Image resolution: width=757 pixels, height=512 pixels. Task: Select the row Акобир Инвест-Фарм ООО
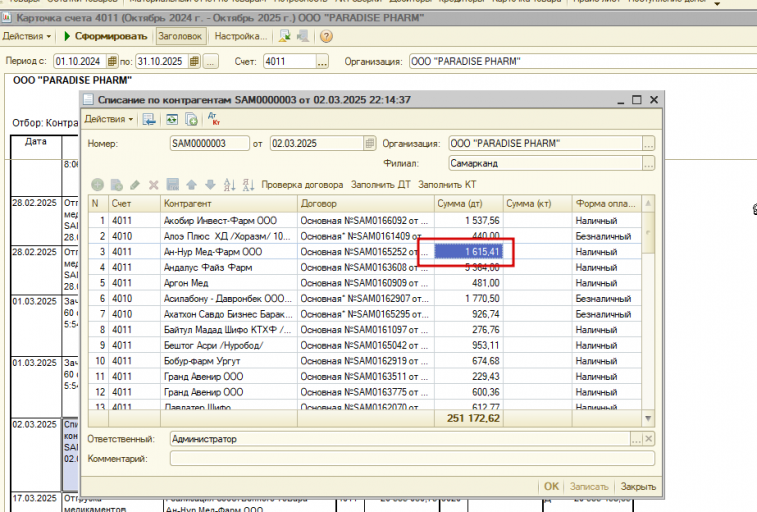tap(365, 221)
